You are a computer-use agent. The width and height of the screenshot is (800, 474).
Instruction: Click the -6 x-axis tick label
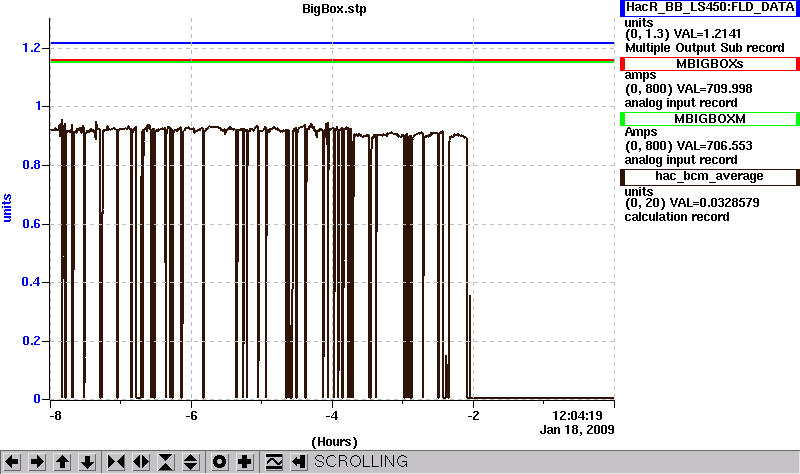[x=191, y=416]
